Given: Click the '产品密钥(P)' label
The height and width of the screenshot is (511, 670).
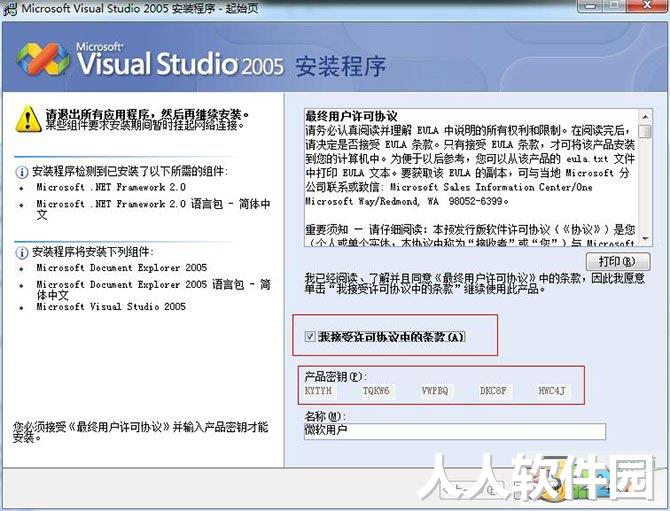Looking at the screenshot, I should 335,376.
